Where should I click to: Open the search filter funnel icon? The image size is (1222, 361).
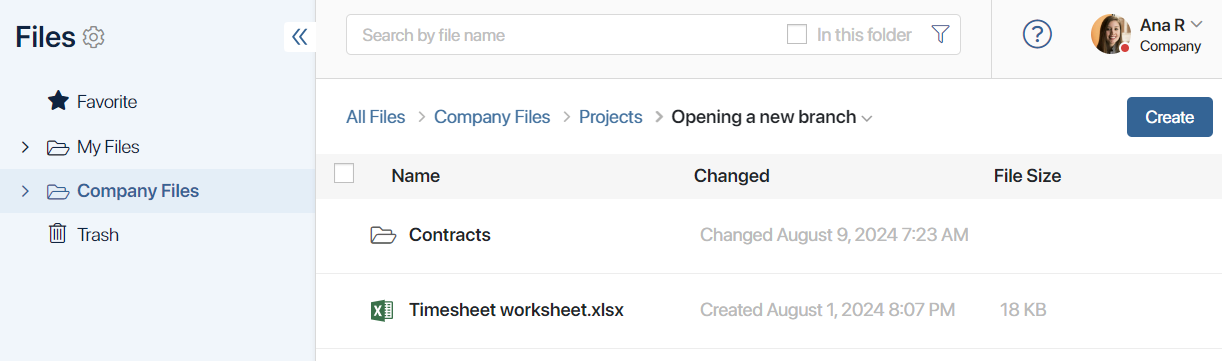[x=940, y=35]
